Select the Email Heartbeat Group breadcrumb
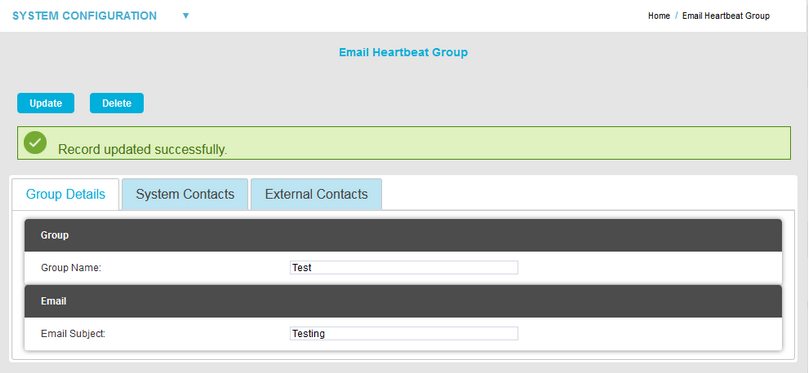 [726, 16]
